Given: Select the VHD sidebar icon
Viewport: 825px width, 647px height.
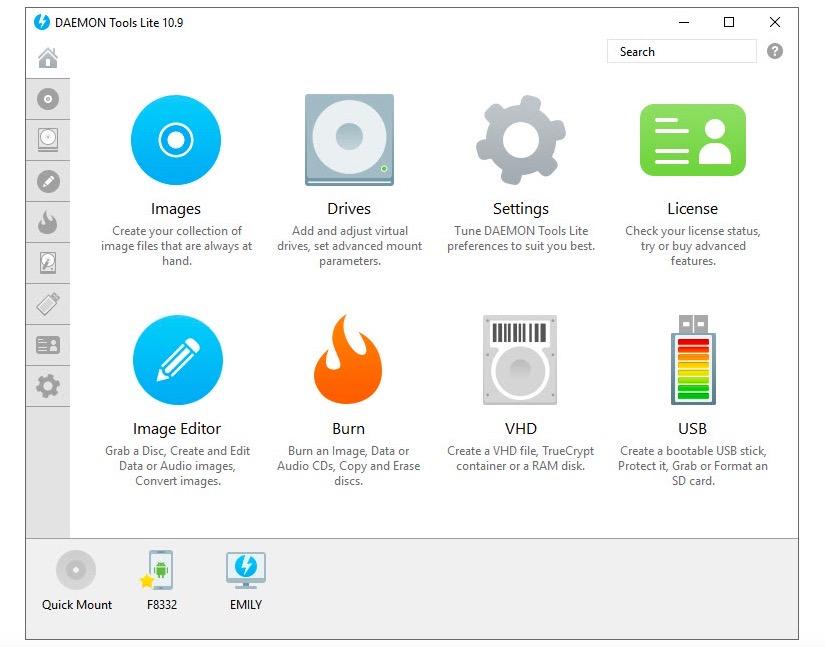Looking at the screenshot, I should point(48,263).
